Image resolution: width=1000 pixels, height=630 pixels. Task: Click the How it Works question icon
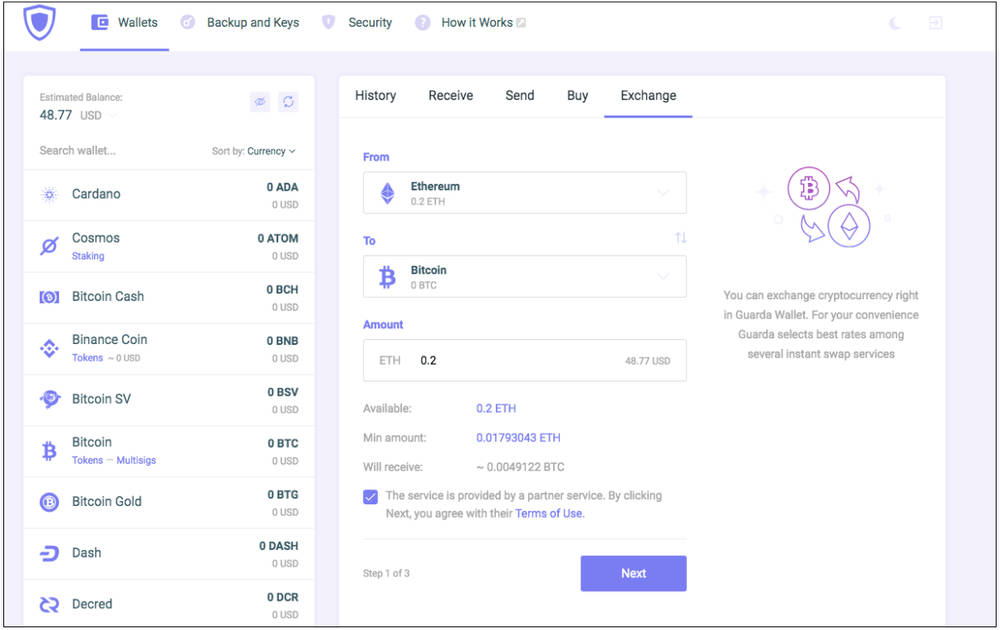point(422,23)
